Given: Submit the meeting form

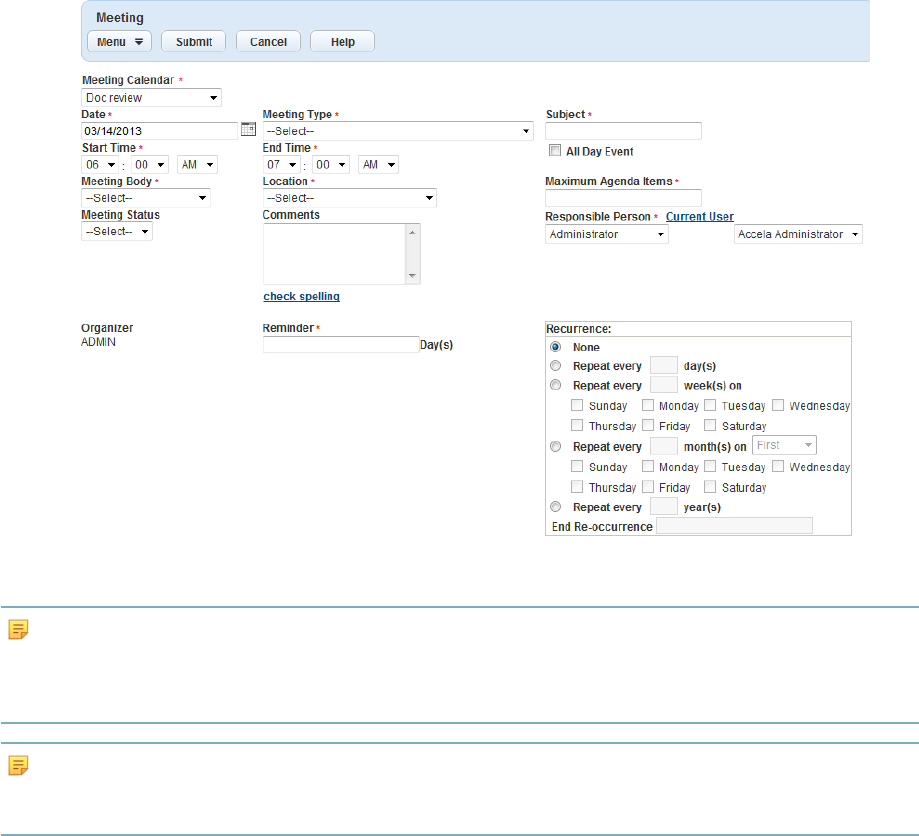Looking at the screenshot, I should point(193,42).
